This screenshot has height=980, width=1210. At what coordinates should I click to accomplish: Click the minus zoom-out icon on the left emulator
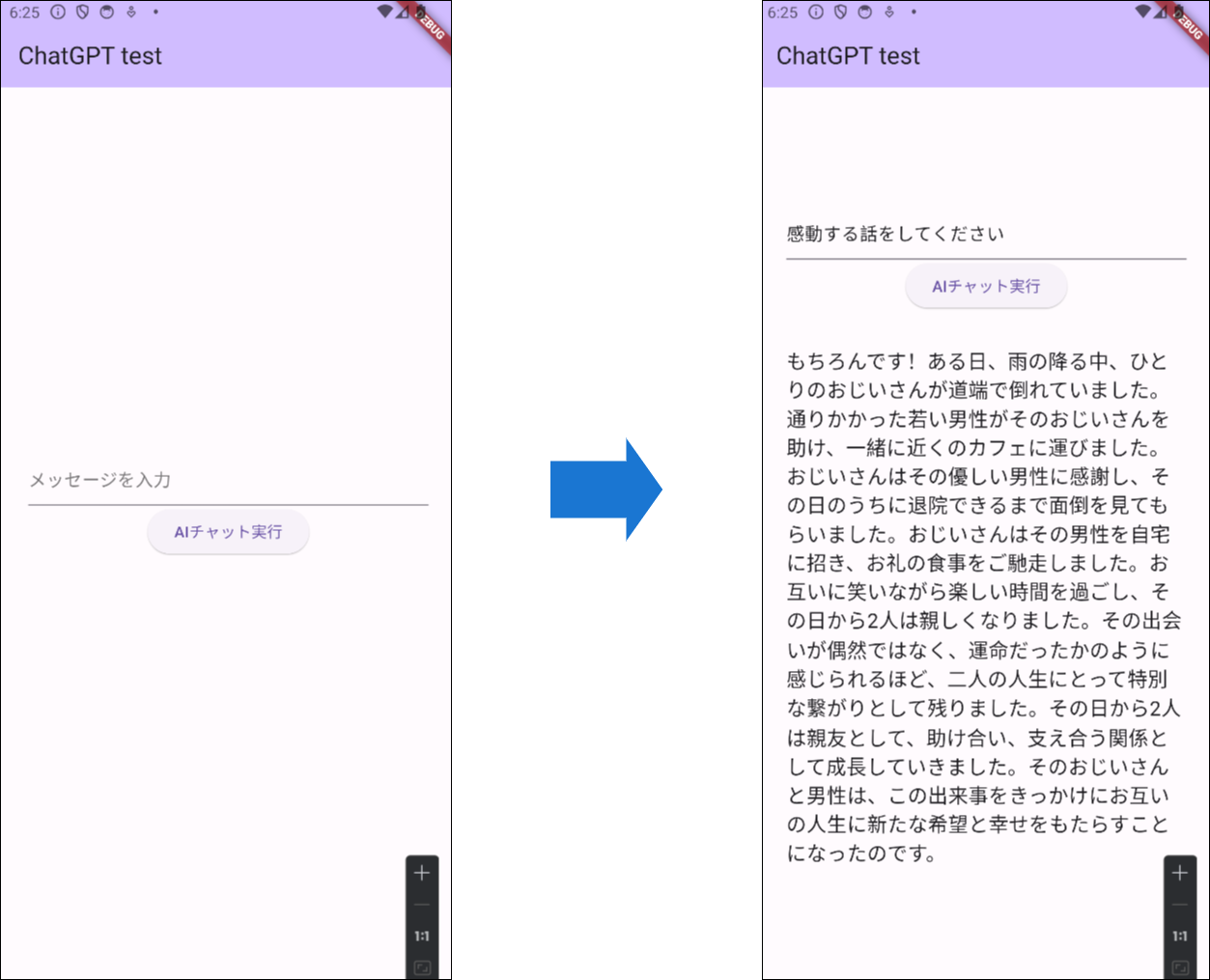click(x=422, y=905)
